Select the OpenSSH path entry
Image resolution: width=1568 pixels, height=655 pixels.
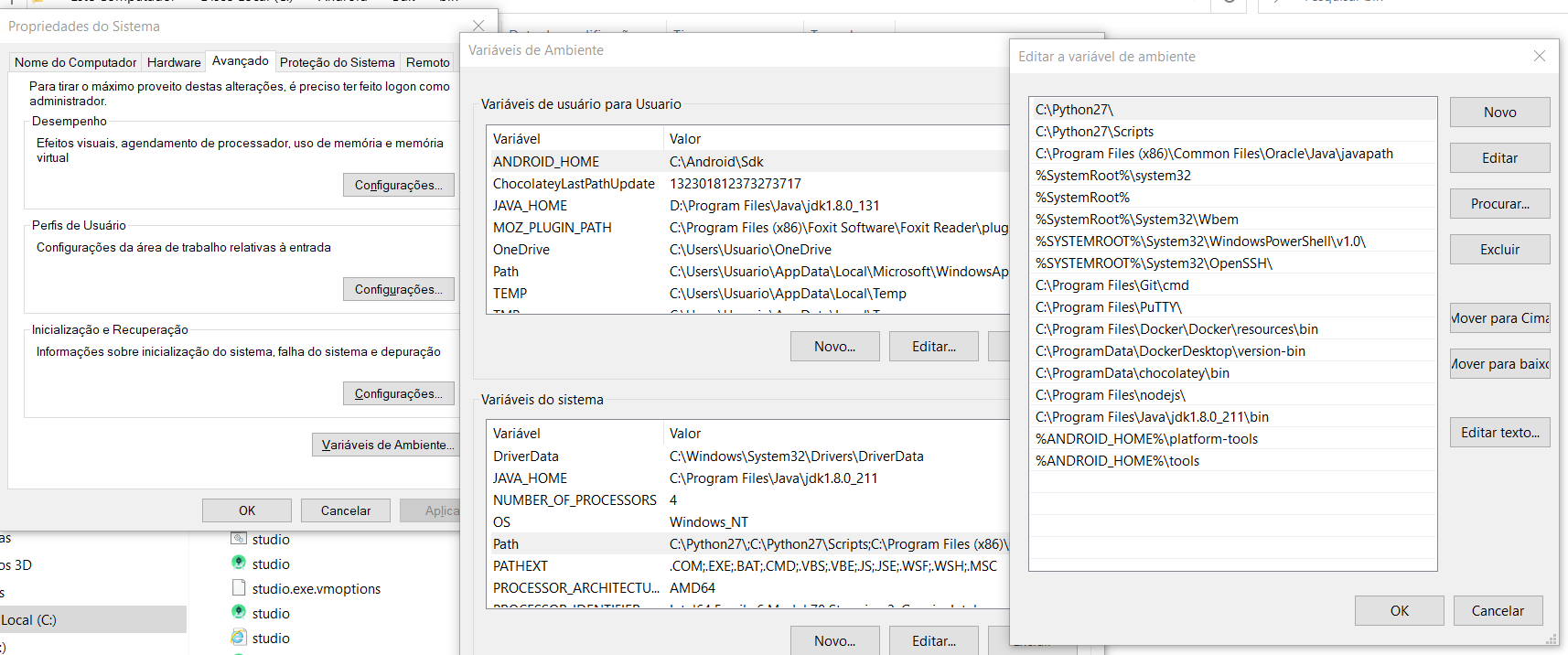tap(1232, 263)
